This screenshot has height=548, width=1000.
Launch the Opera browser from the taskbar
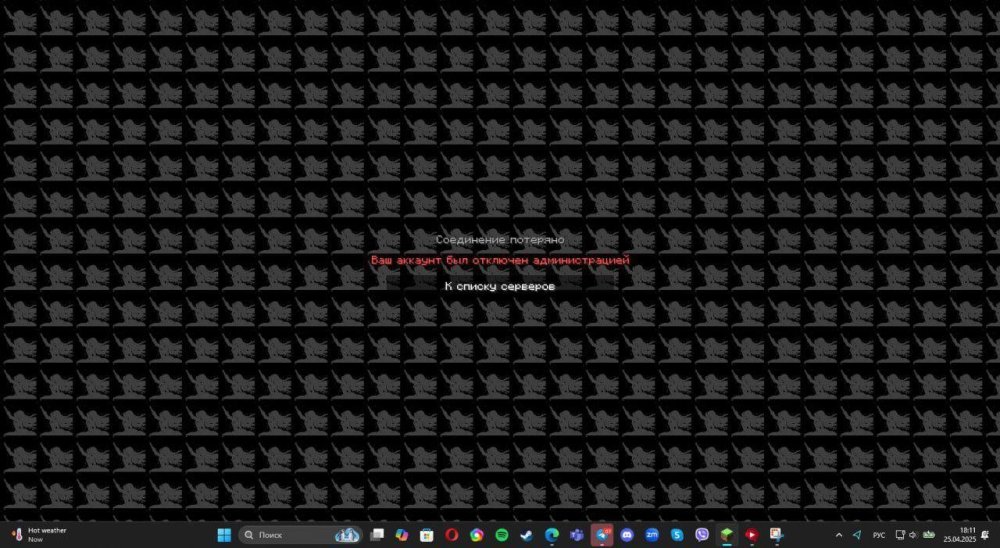click(452, 535)
